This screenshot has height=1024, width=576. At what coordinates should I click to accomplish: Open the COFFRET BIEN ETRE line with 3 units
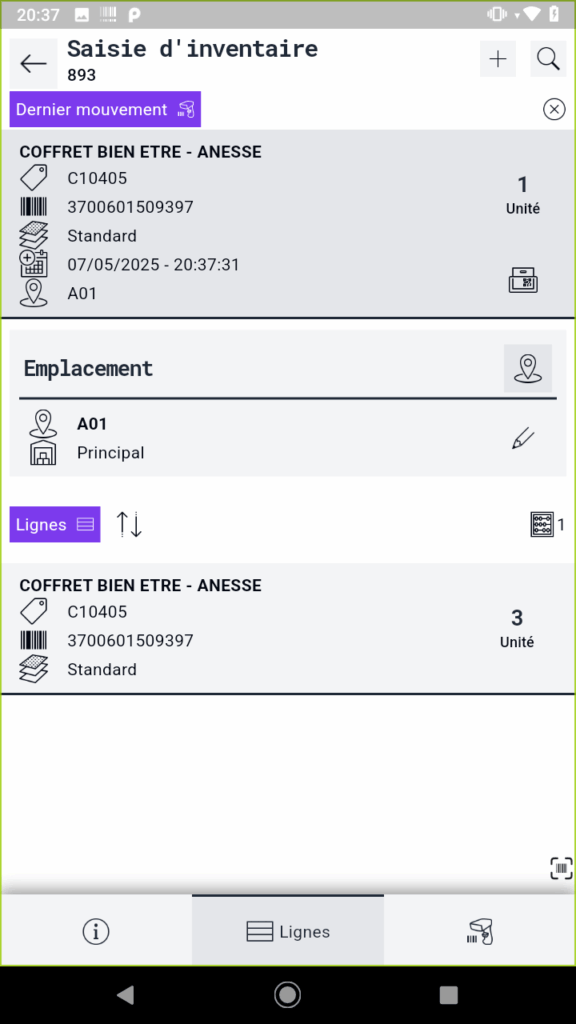pos(288,629)
